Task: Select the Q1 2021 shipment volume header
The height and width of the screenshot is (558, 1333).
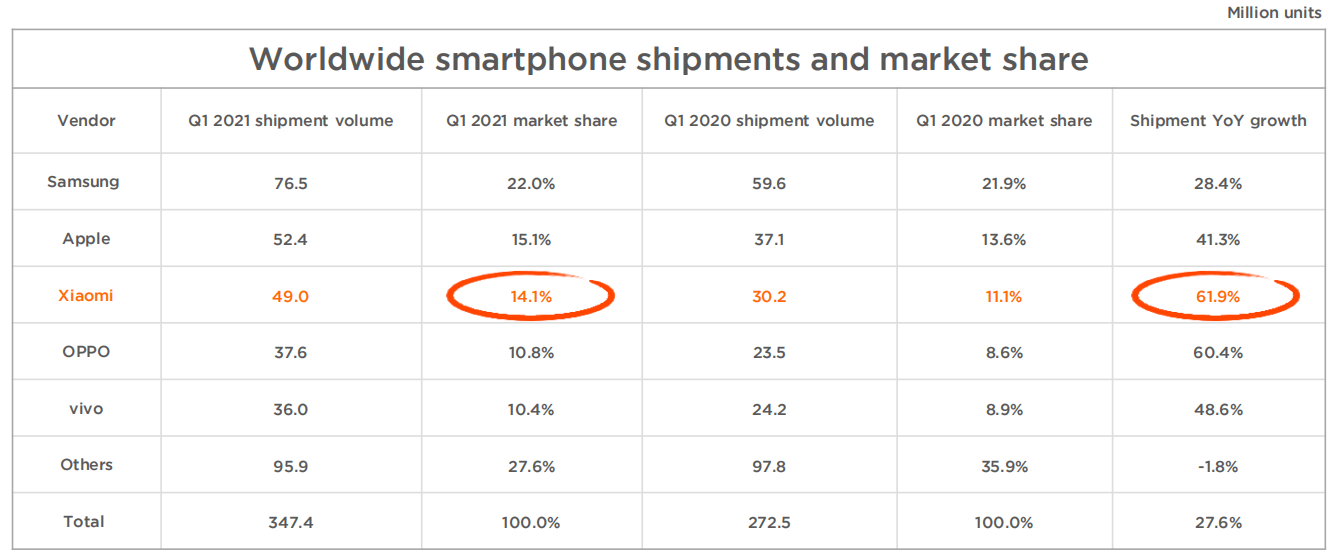Action: pyautogui.click(x=291, y=120)
